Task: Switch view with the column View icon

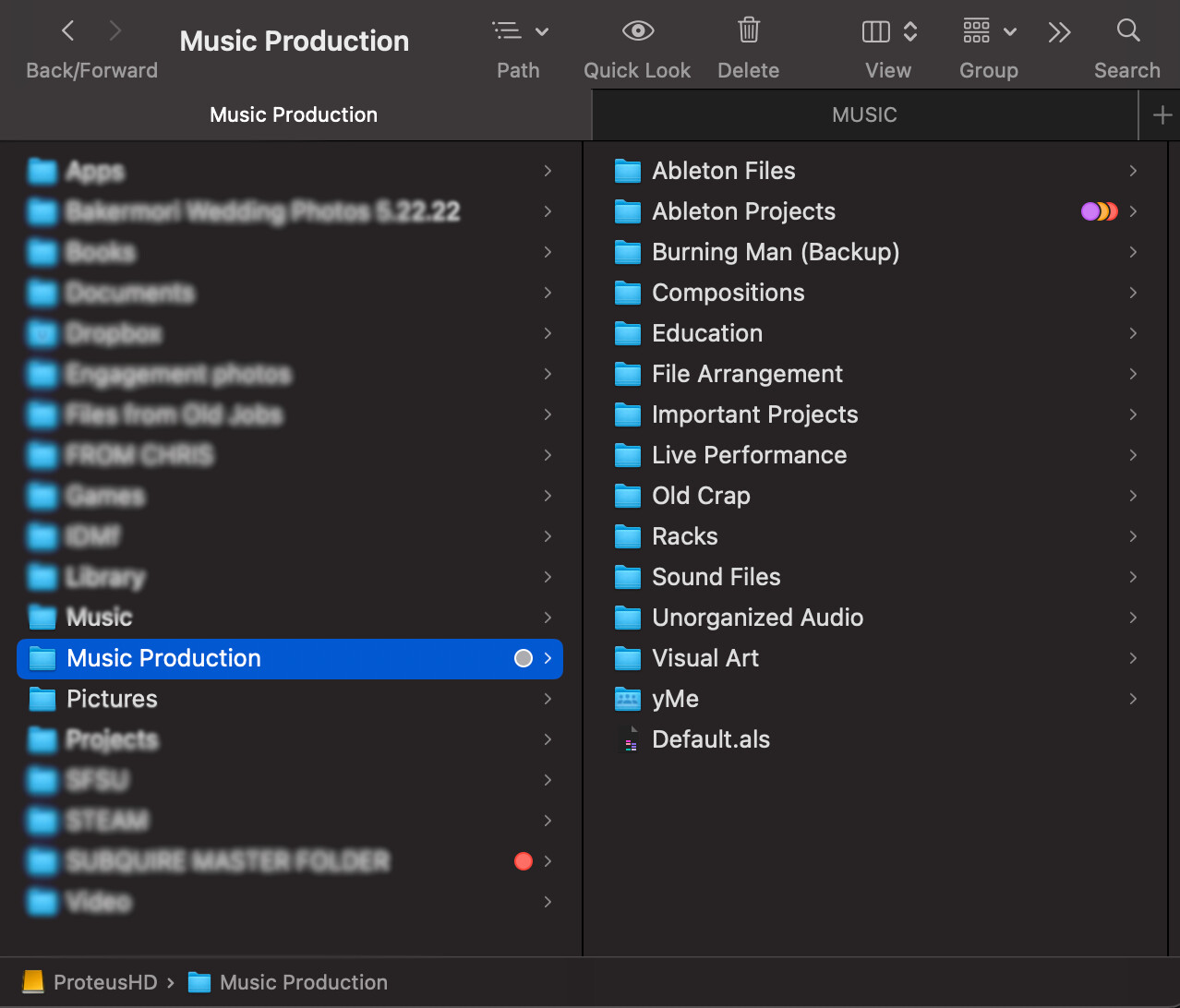Action: (876, 31)
